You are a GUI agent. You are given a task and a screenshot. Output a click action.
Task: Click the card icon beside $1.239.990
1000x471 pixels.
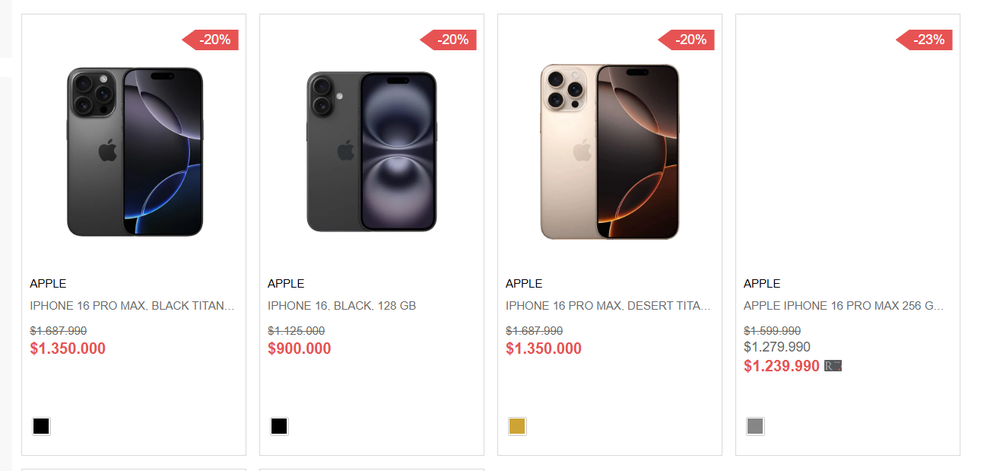pyautogui.click(x=833, y=366)
